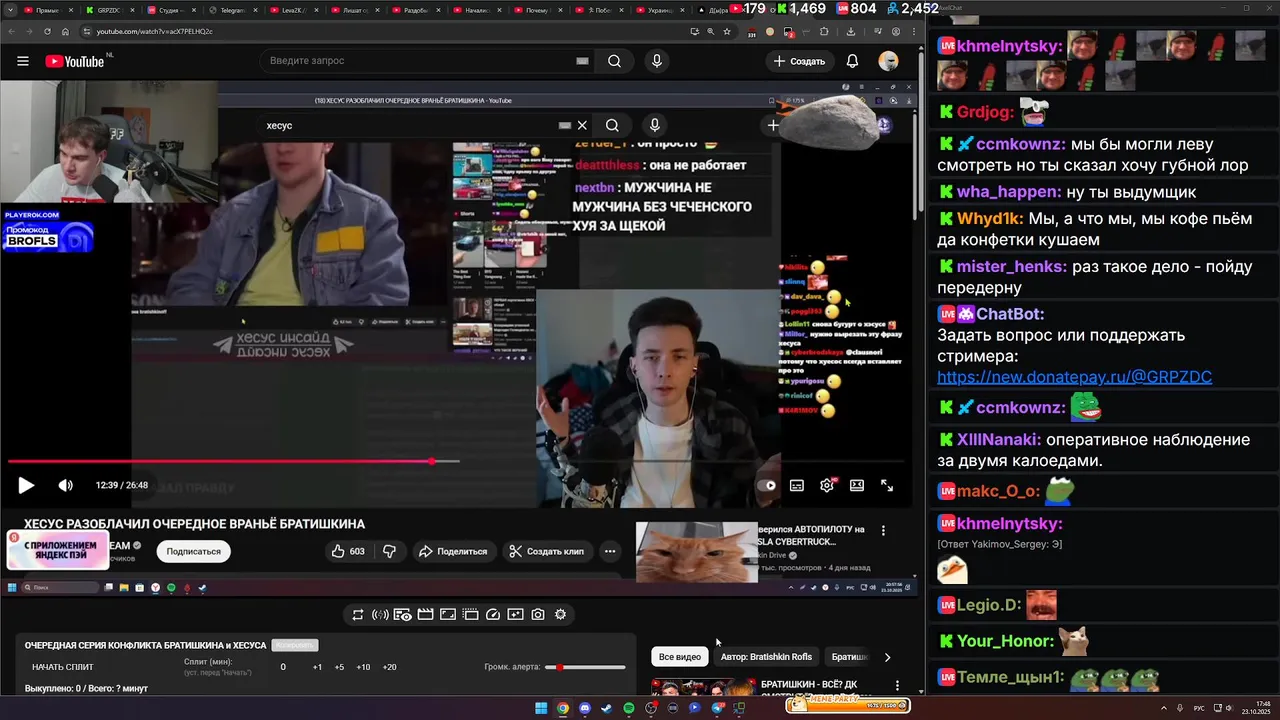Viewport: 1280px width, 720px height.
Task: Go to YouTube home via logo
Action: (75, 61)
